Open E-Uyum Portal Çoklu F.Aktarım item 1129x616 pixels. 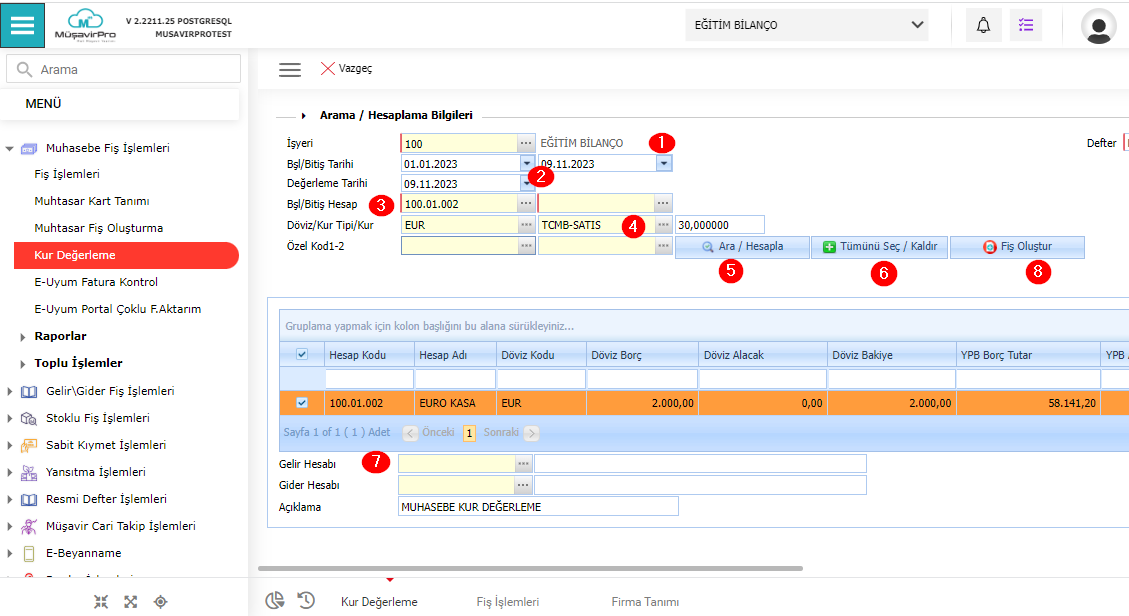pos(117,309)
